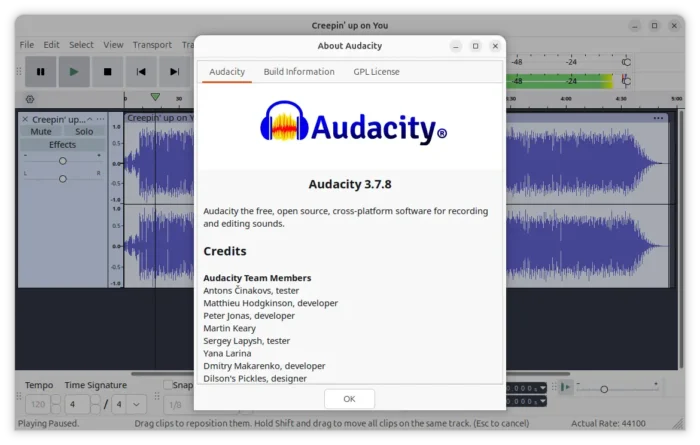Viewport: 700px width, 445px height.
Task: Open the track Effects button
Action: [62, 145]
